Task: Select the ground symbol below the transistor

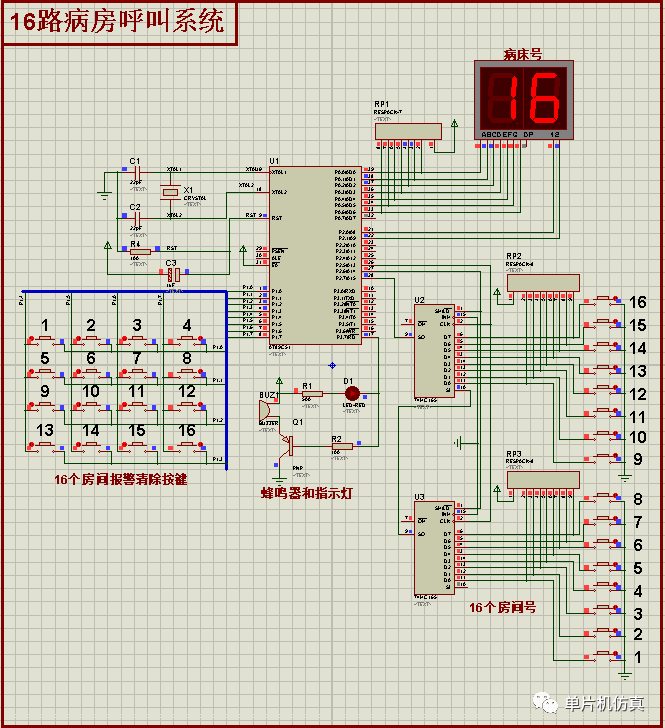Action: click(279, 480)
